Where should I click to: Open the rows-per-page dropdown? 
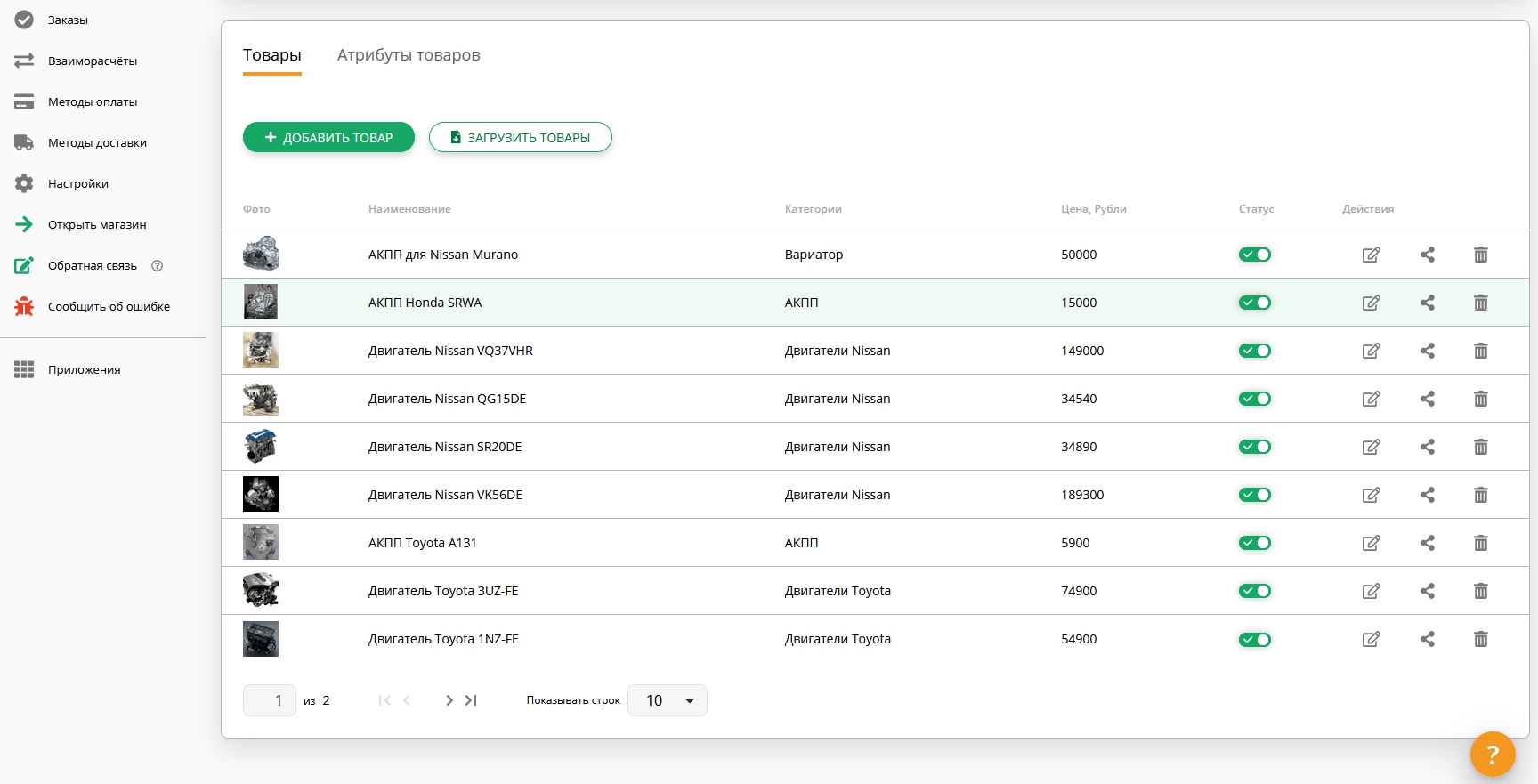coord(667,700)
